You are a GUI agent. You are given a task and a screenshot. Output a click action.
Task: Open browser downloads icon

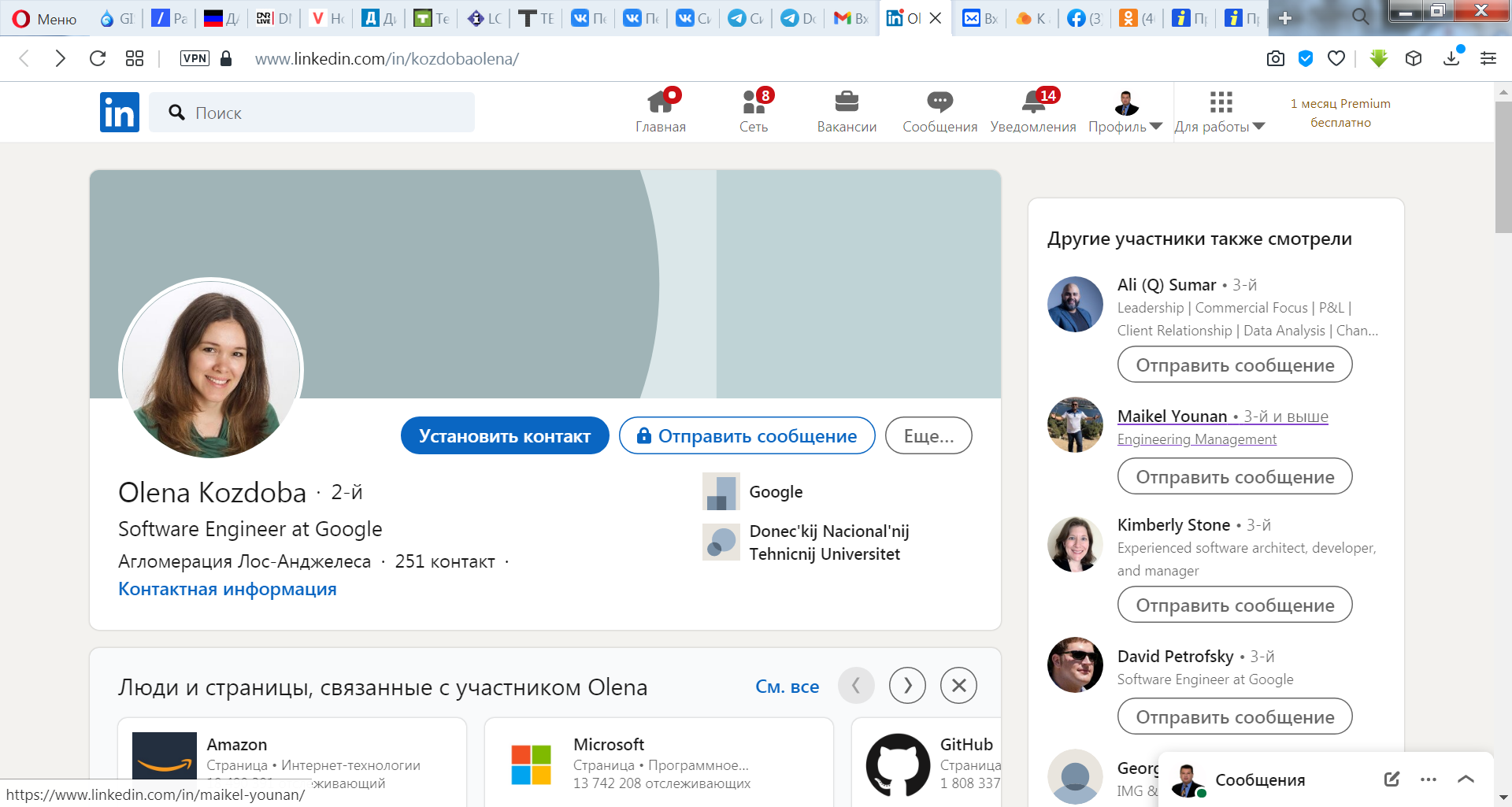[1451, 57]
